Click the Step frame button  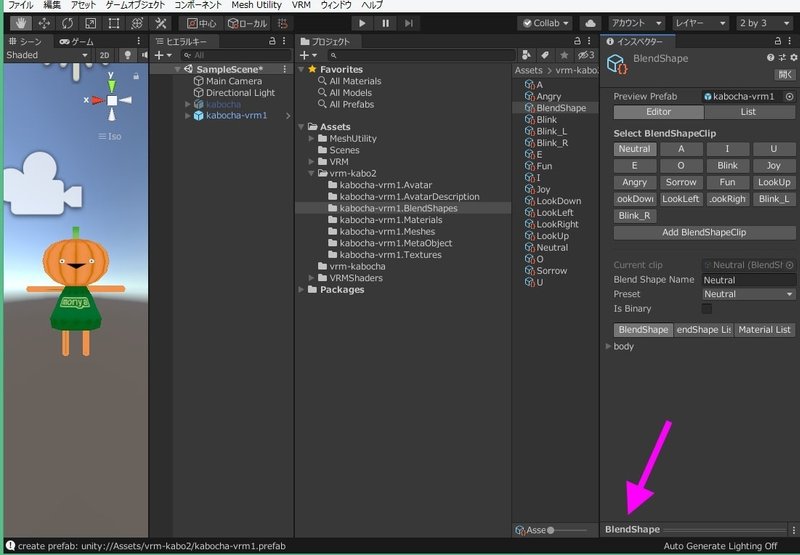point(409,23)
